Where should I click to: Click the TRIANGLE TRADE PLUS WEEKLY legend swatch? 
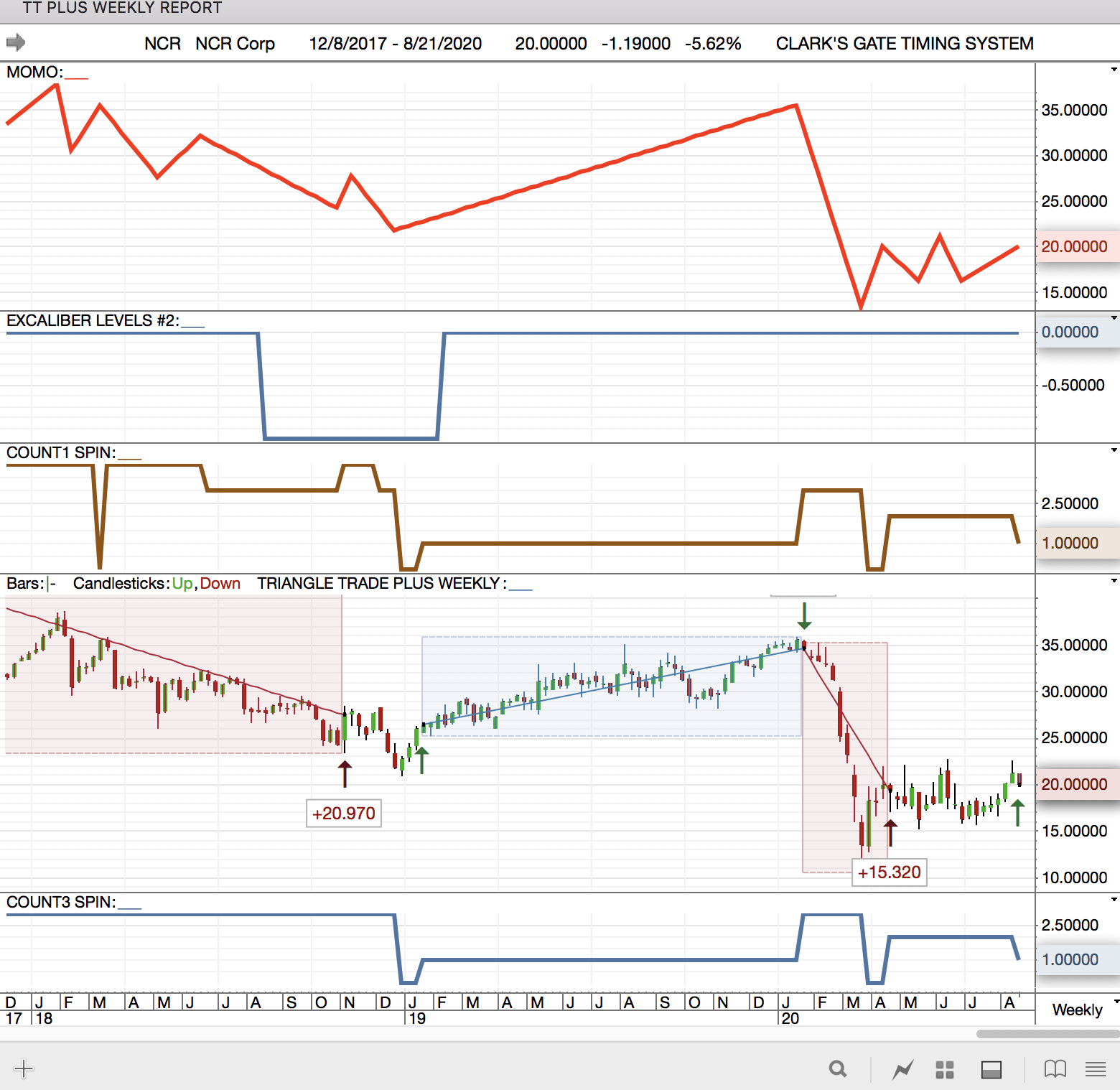[521, 589]
